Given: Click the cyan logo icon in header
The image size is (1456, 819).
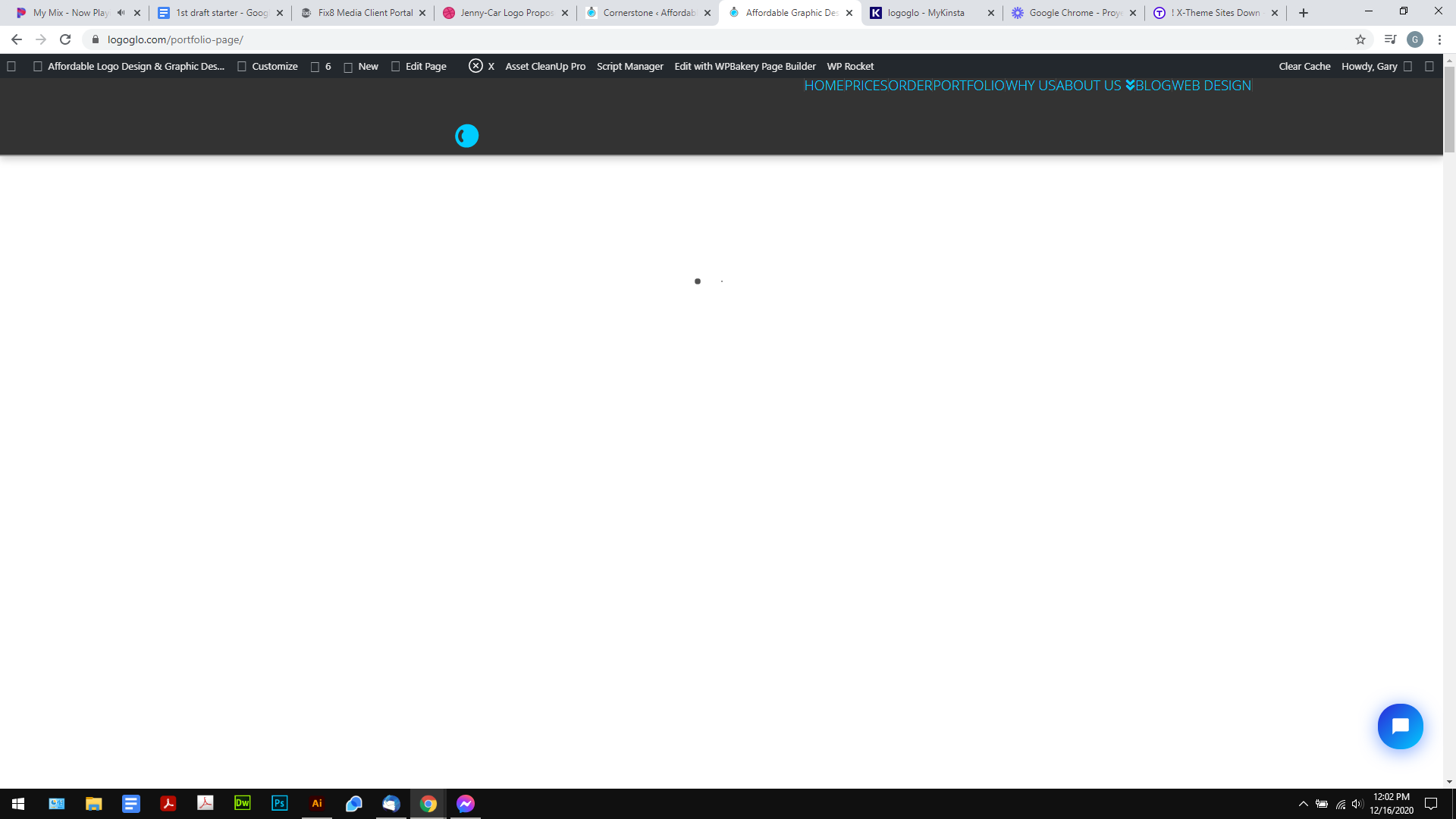Looking at the screenshot, I should click(466, 136).
